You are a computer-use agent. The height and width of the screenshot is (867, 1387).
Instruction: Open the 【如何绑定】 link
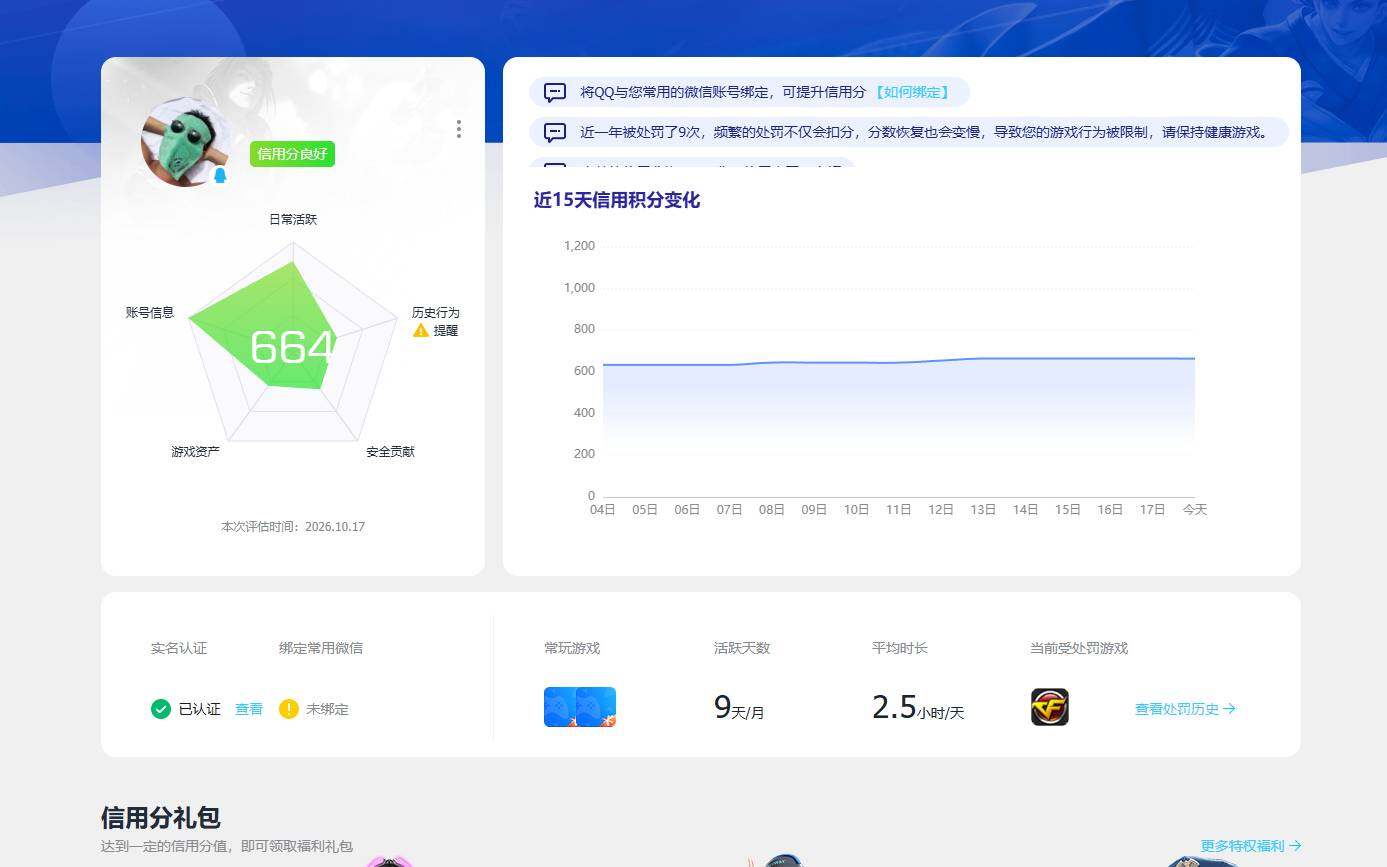click(910, 92)
